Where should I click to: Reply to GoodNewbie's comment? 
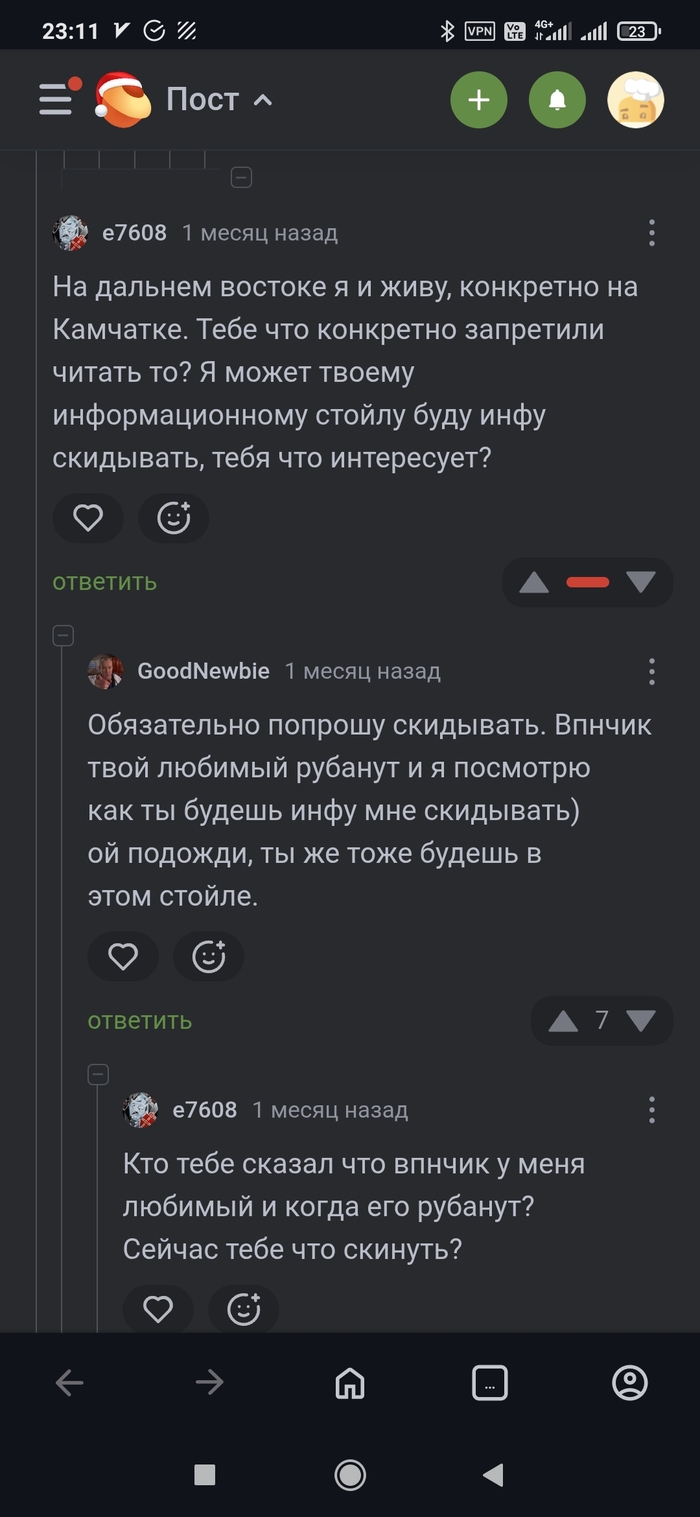click(140, 1021)
